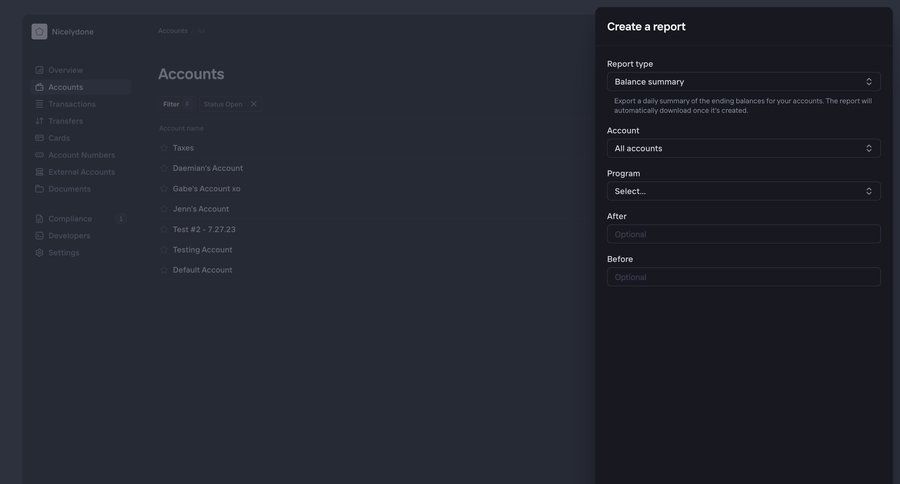
Task: Click the Developers icon in sidebar
Action: coord(39,235)
